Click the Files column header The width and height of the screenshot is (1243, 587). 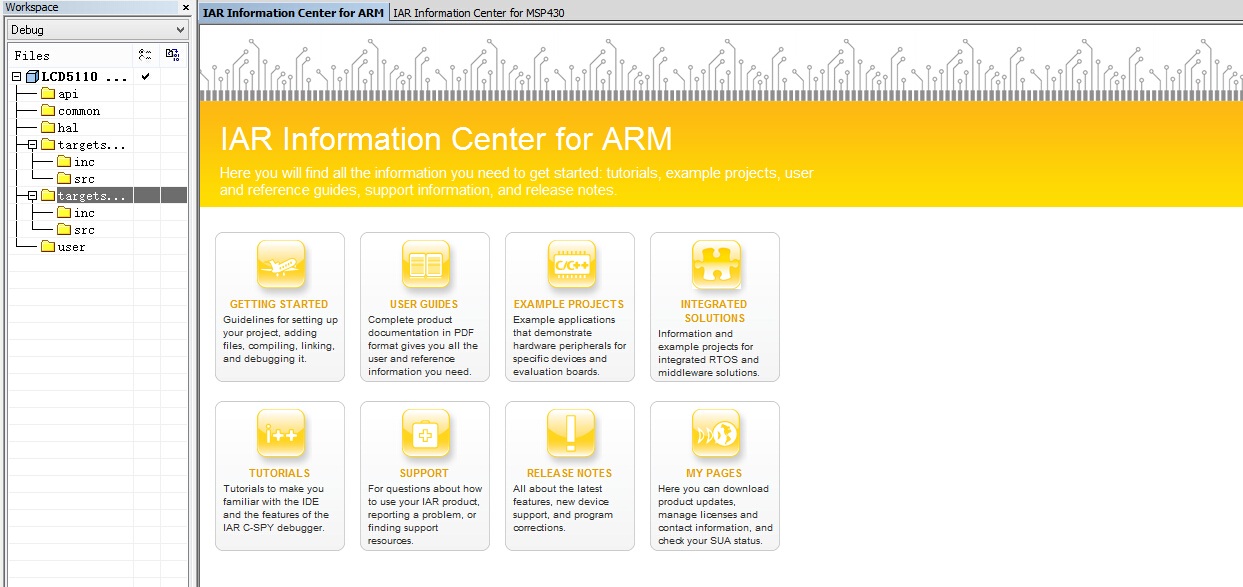pos(70,55)
